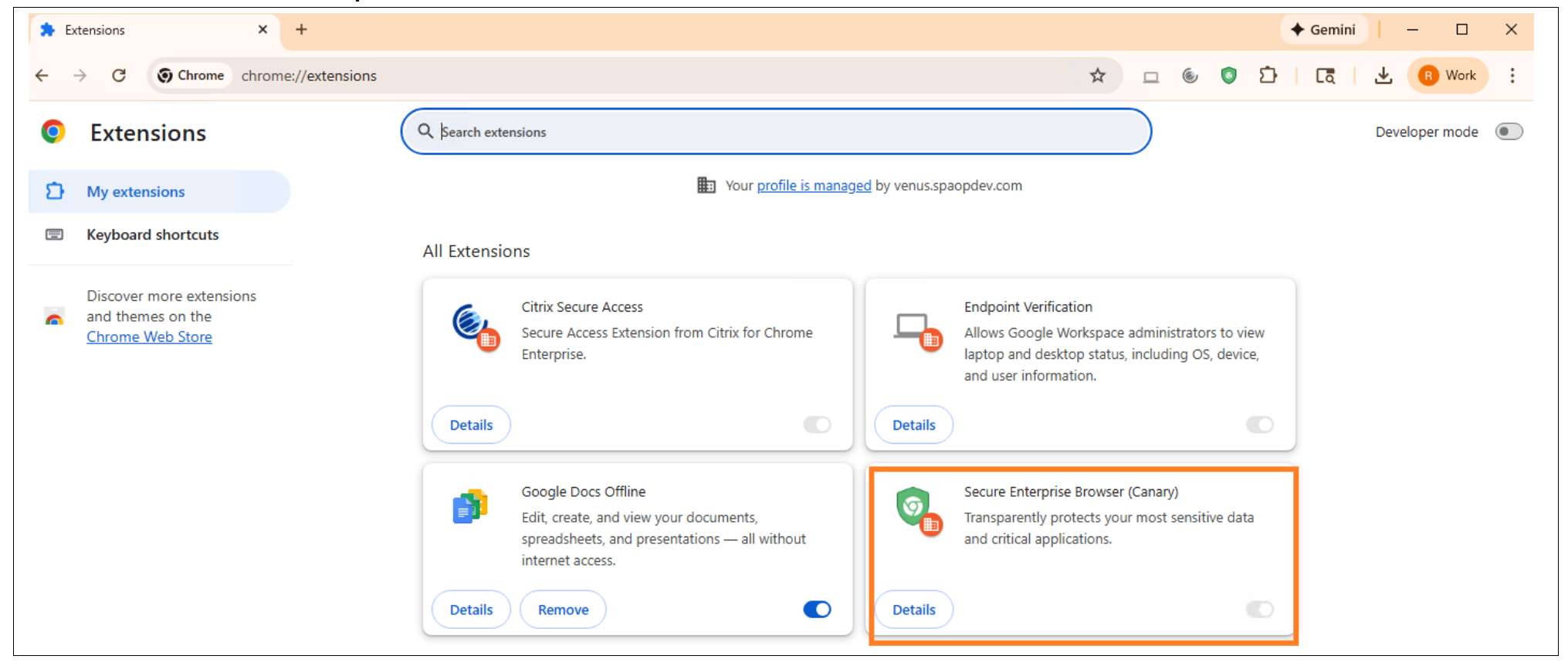1568x666 pixels.
Task: Open a new tab with plus button
Action: (x=301, y=29)
